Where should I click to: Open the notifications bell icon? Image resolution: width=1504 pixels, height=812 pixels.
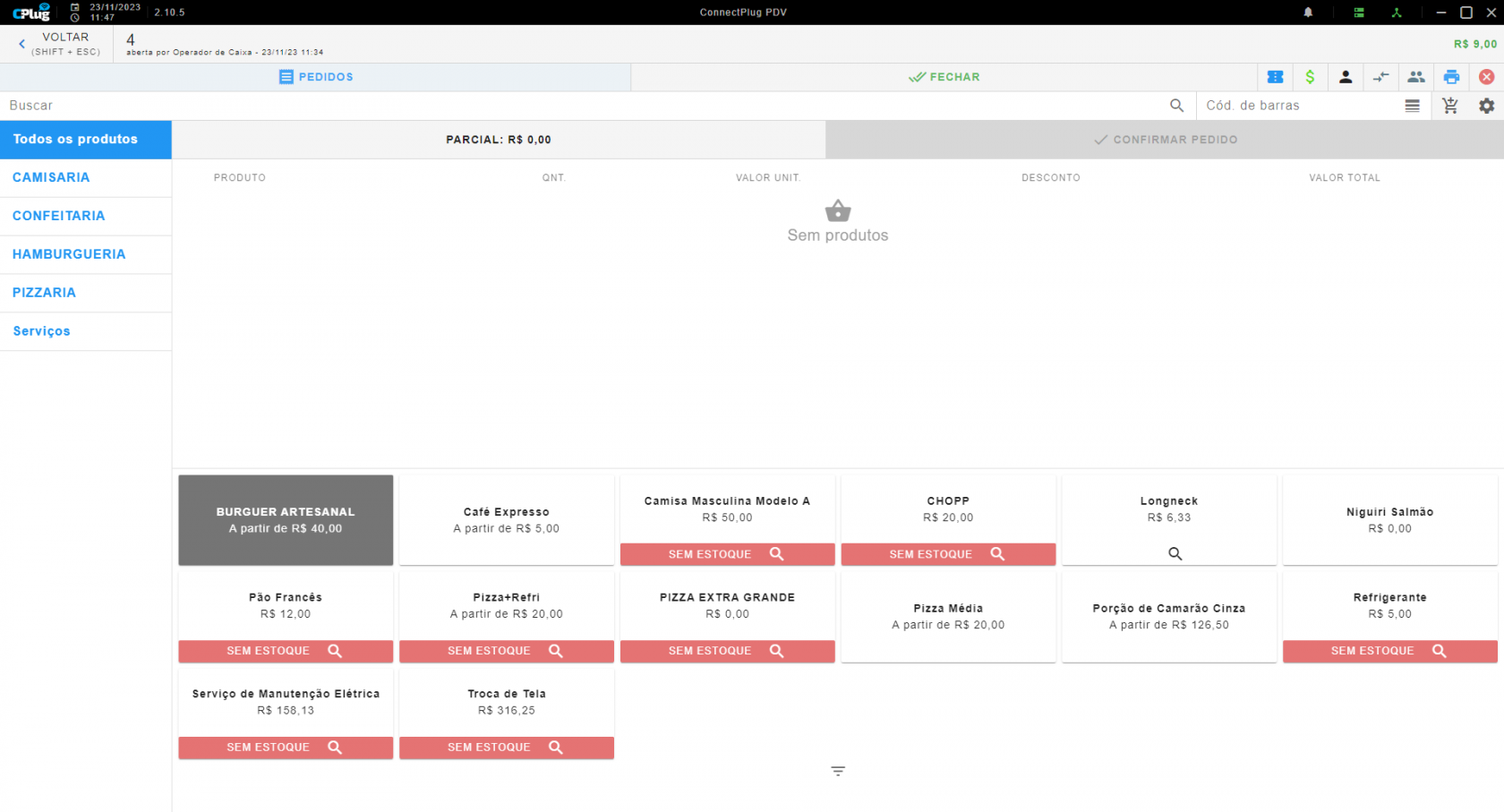(x=1308, y=13)
